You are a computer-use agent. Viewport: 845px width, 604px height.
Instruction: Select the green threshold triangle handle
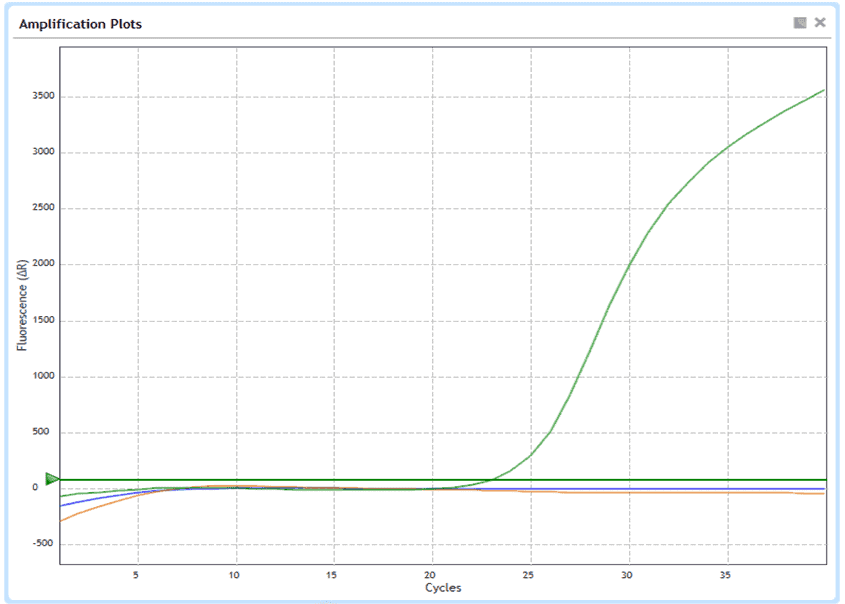tap(52, 480)
